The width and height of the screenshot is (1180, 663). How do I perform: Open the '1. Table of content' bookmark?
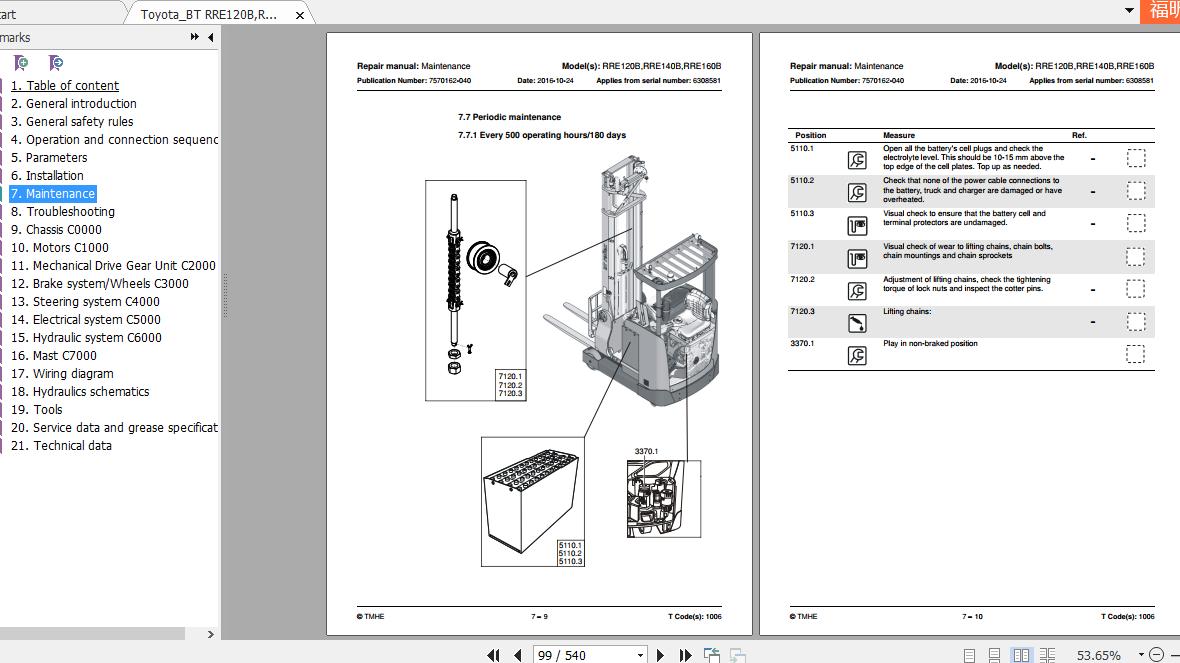coord(65,85)
